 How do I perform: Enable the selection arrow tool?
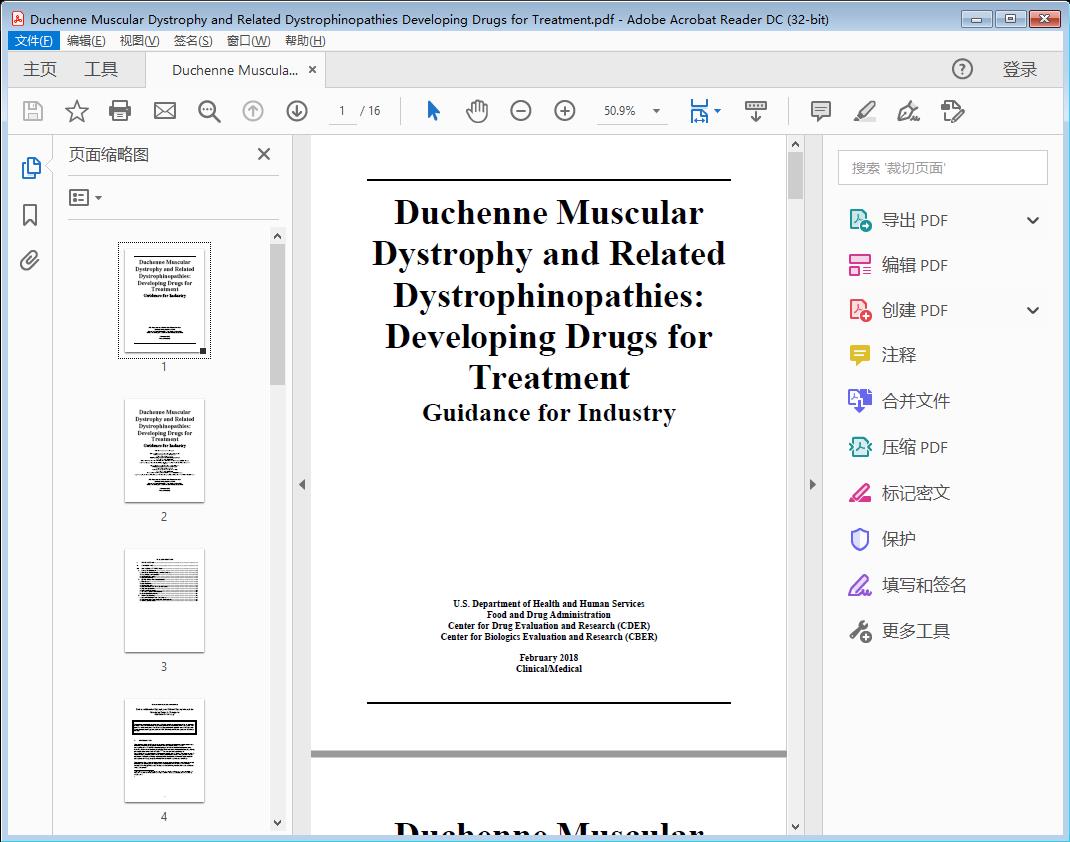click(433, 111)
